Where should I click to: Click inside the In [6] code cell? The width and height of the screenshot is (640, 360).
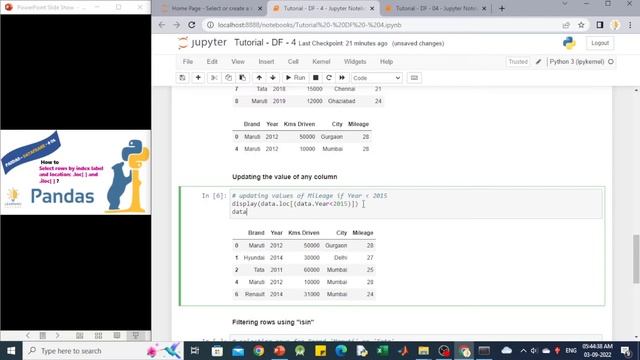pyautogui.click(x=416, y=204)
